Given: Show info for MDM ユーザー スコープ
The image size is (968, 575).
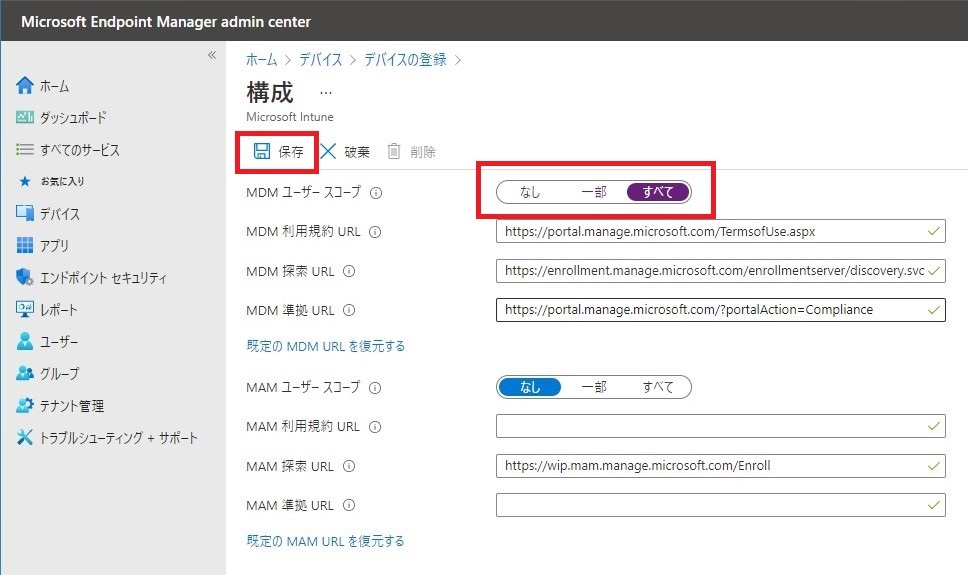Looking at the screenshot, I should click(376, 193).
